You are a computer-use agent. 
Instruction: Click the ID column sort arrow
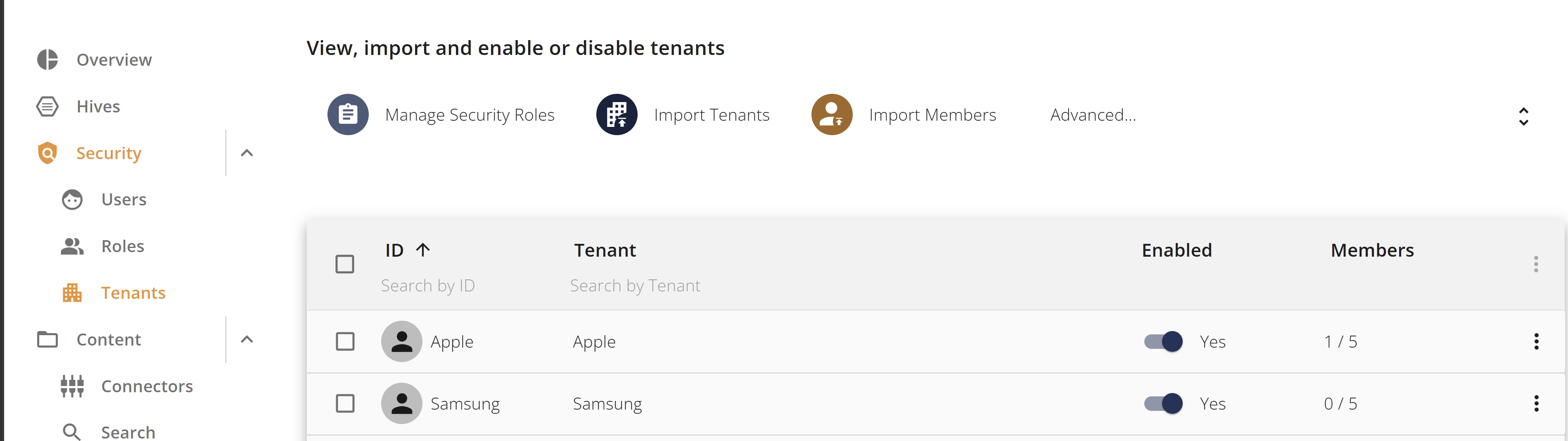pyautogui.click(x=423, y=250)
